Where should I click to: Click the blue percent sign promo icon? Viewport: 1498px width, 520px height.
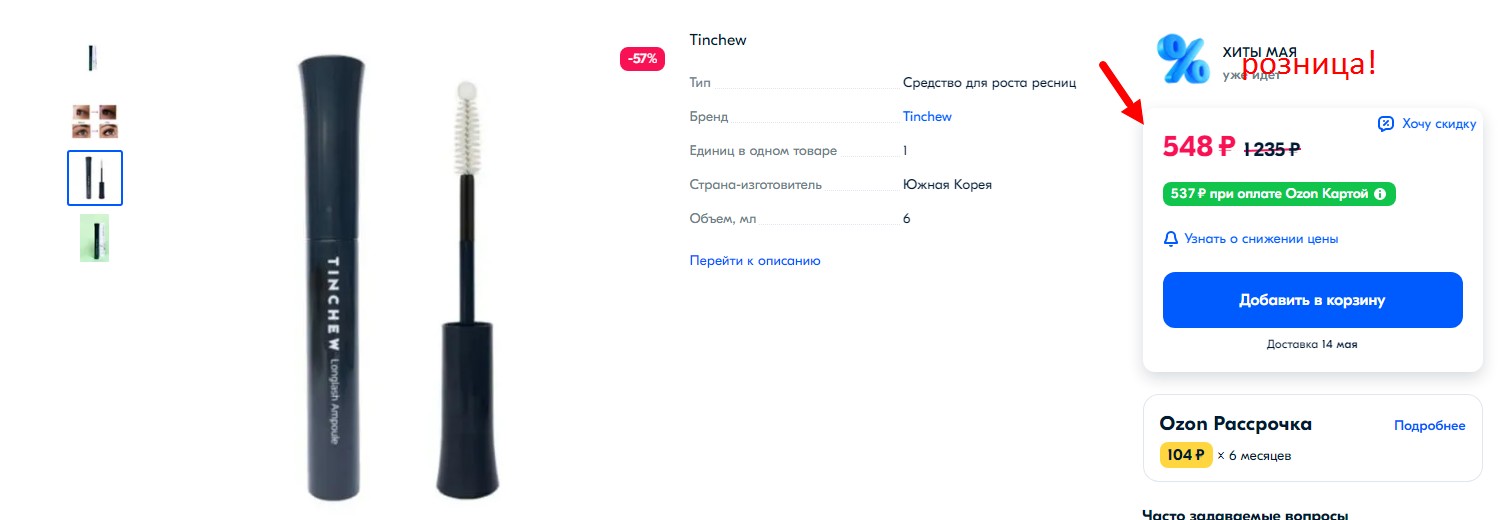tap(1183, 59)
